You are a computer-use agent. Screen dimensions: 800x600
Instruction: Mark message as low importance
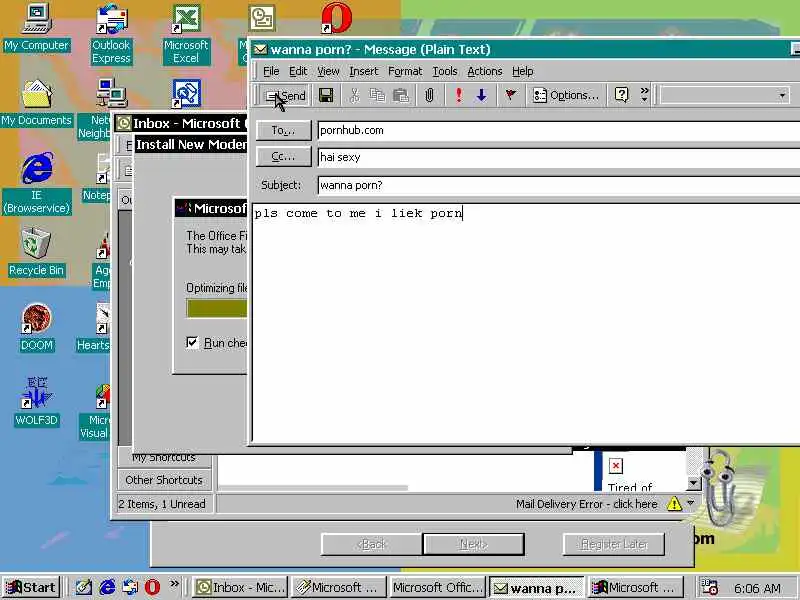[x=482, y=95]
